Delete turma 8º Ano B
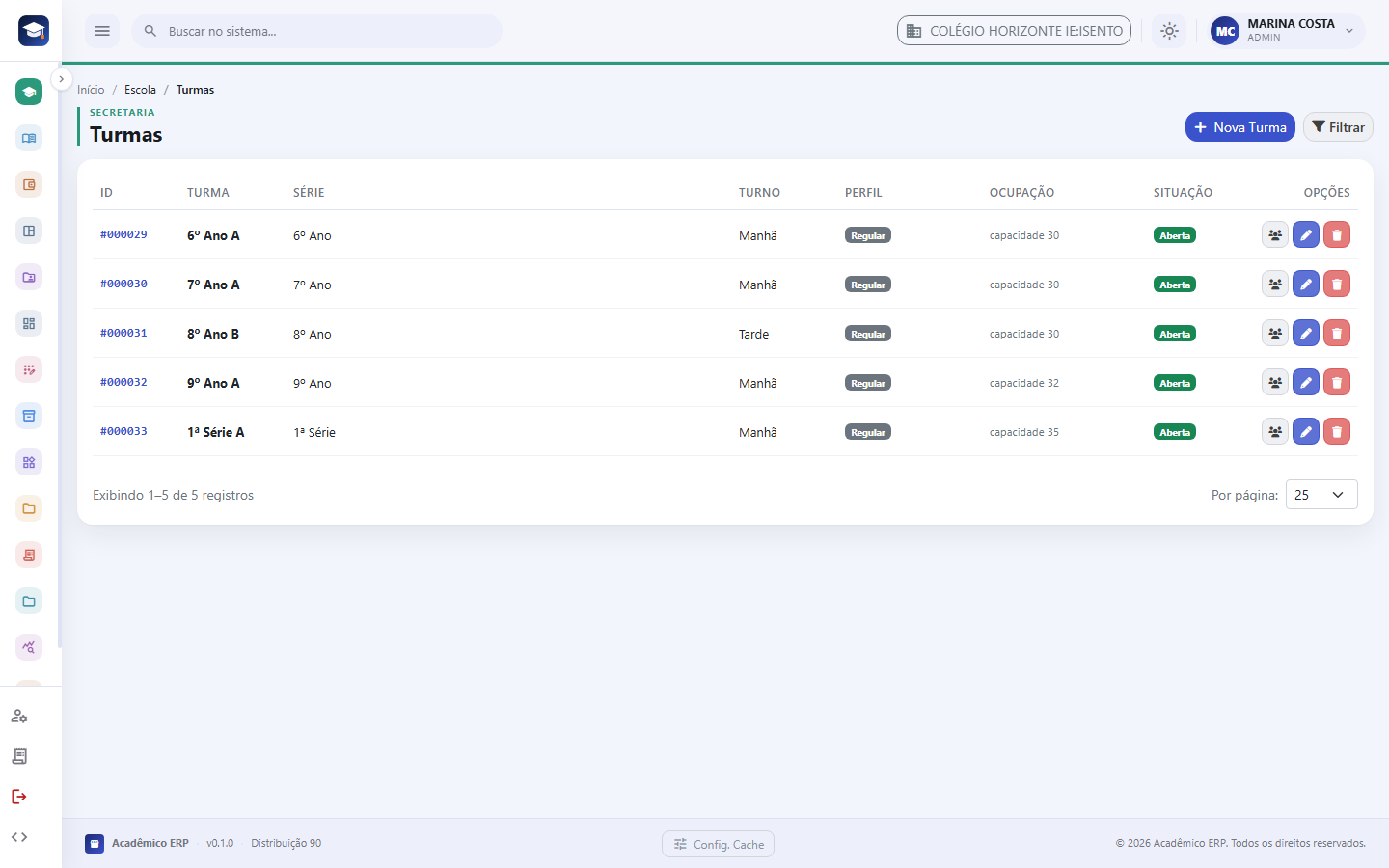1389x868 pixels. point(1337,333)
